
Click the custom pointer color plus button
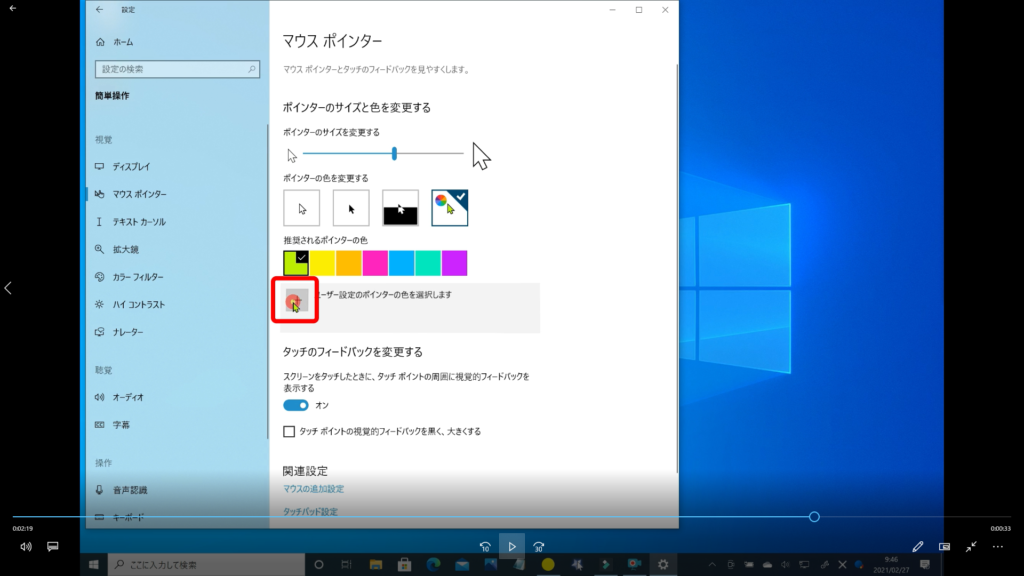(x=295, y=302)
